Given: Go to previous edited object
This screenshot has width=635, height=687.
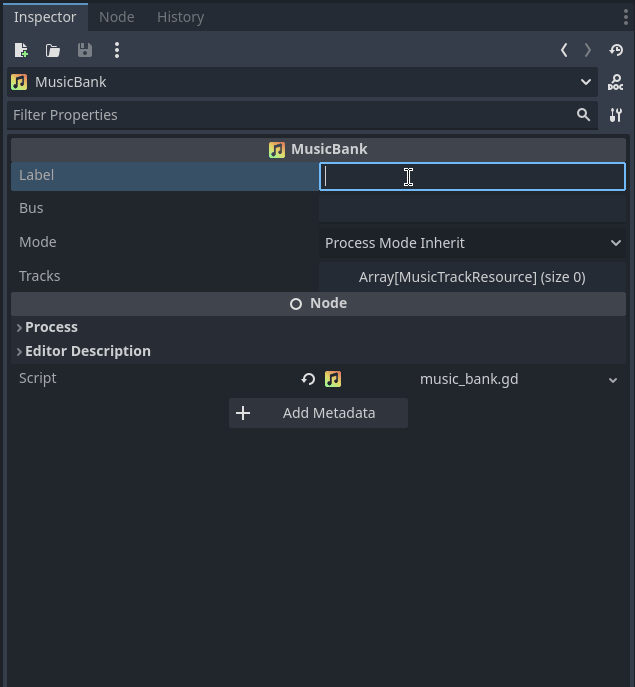Looking at the screenshot, I should (x=564, y=50).
